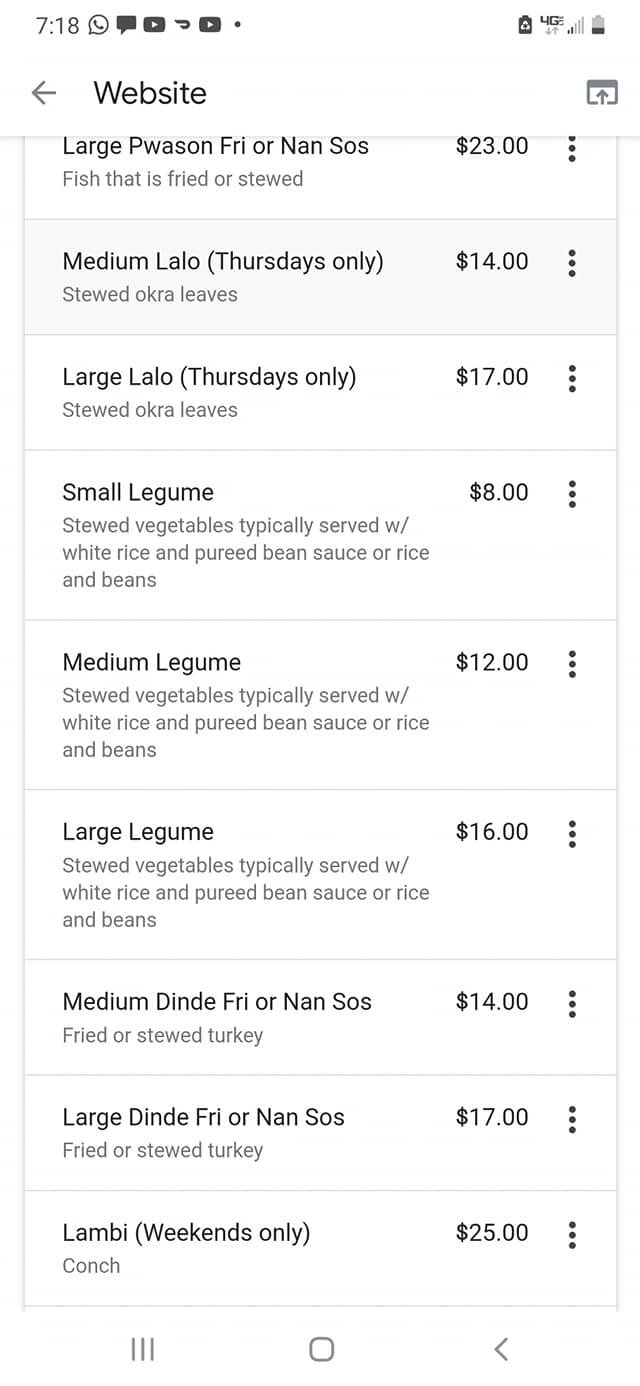Open three-dot menu for Large Dinde Fri
Viewport: 640px width, 1386px height.
coord(572,1118)
